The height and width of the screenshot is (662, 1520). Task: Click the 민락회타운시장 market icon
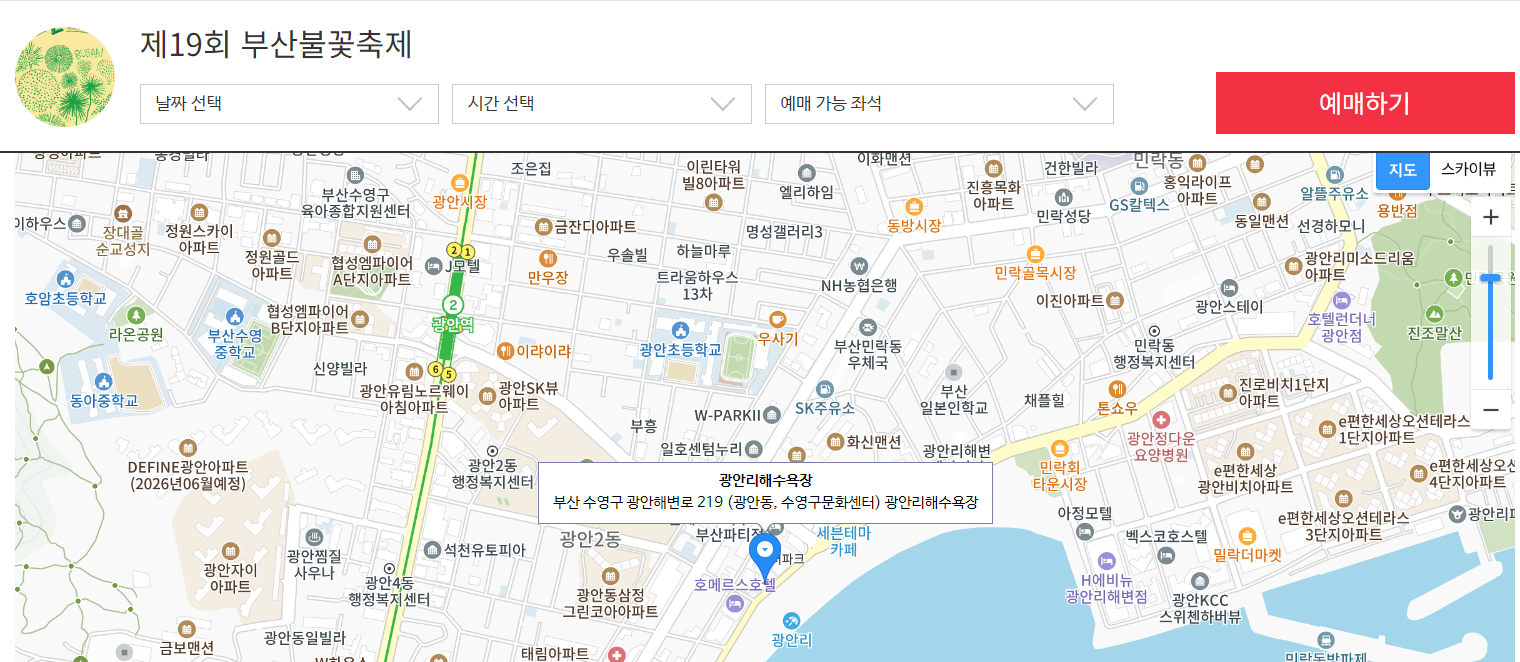1059,447
